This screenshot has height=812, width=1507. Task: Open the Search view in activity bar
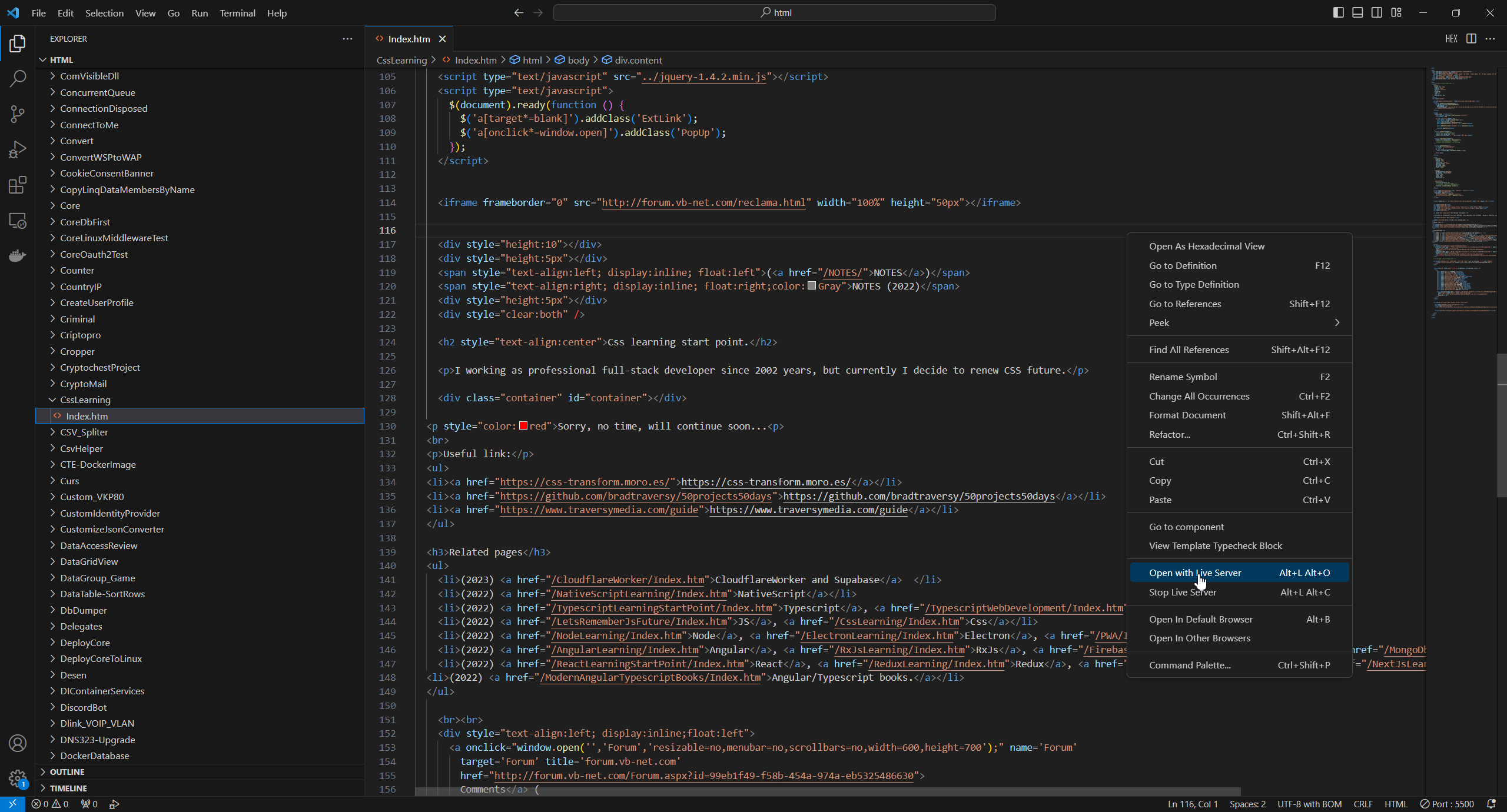coord(18,78)
